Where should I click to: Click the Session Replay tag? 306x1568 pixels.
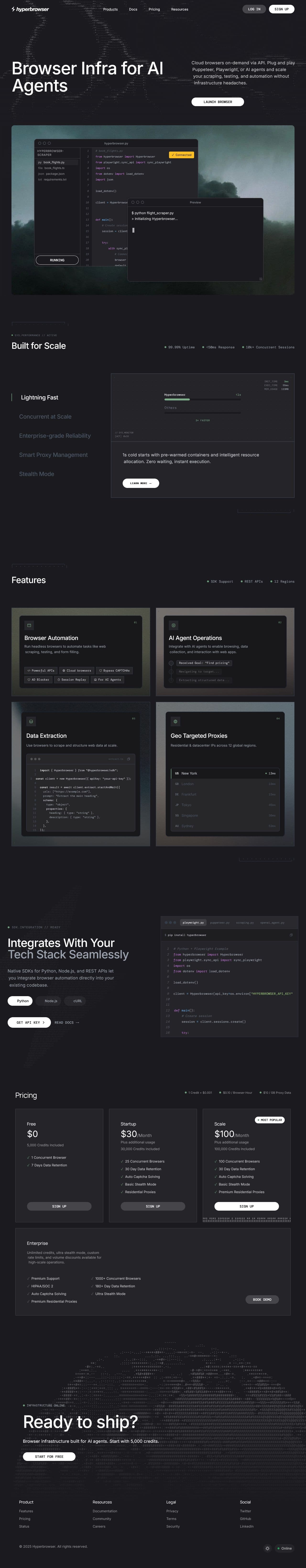point(72,679)
